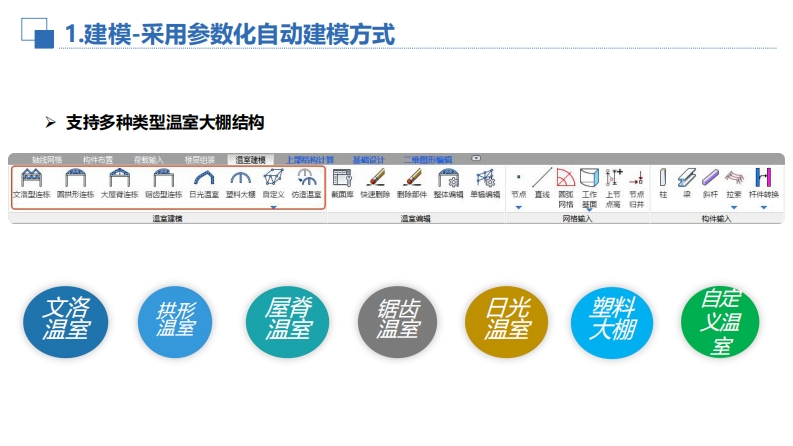Expand the 杆件转换 dropdown arrow
Image resolution: width=793 pixels, height=446 pixels.
click(x=763, y=207)
